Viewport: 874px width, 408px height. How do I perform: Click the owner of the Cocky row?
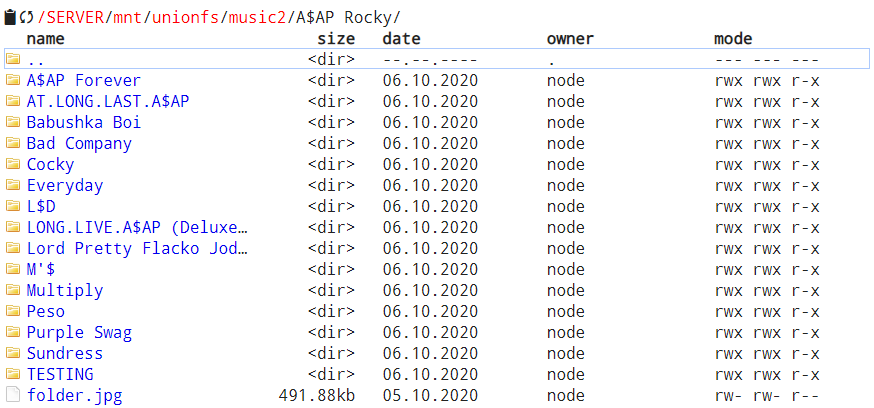pos(566,164)
